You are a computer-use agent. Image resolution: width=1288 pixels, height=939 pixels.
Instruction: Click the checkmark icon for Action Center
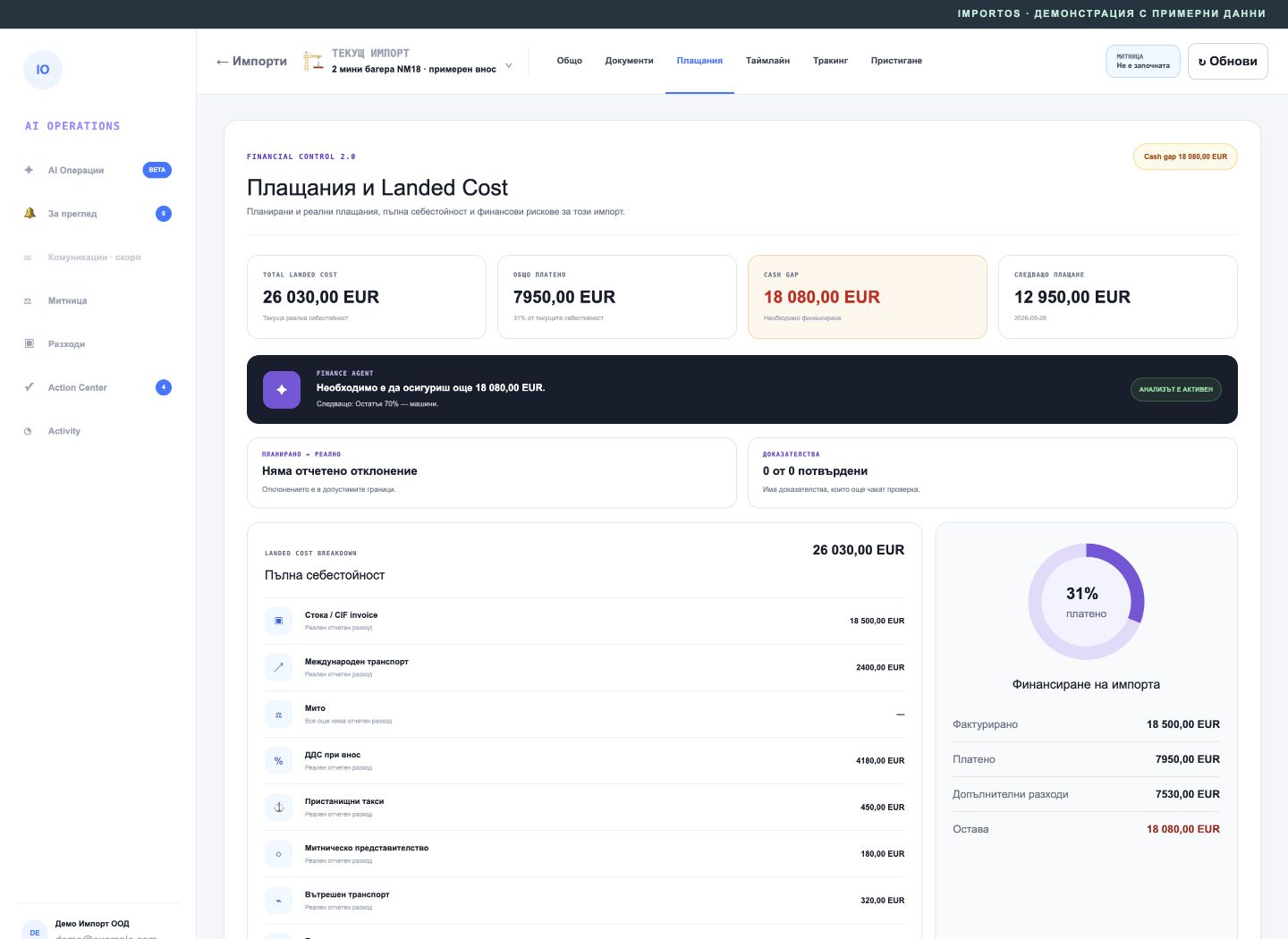29,387
